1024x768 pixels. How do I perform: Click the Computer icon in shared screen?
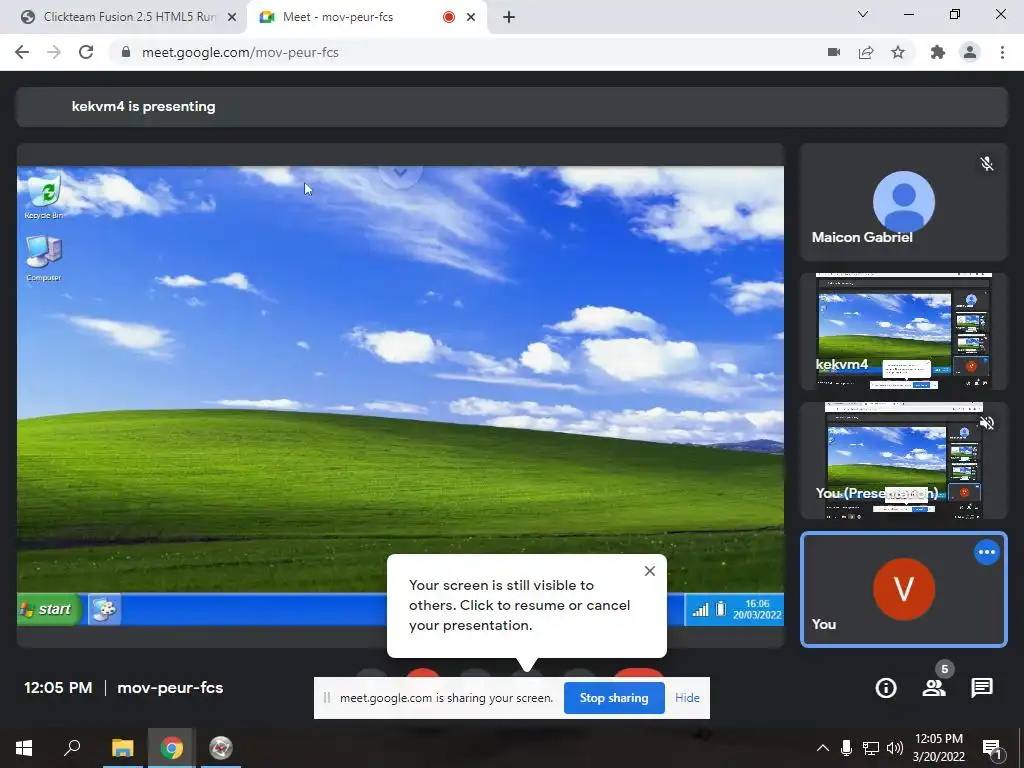click(x=44, y=259)
